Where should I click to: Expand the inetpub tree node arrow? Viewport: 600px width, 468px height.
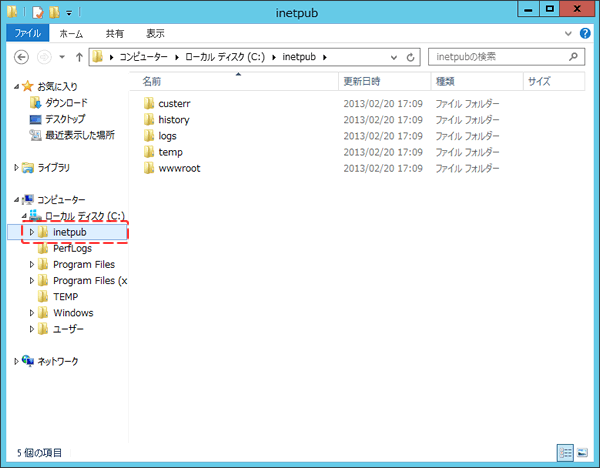click(32, 232)
